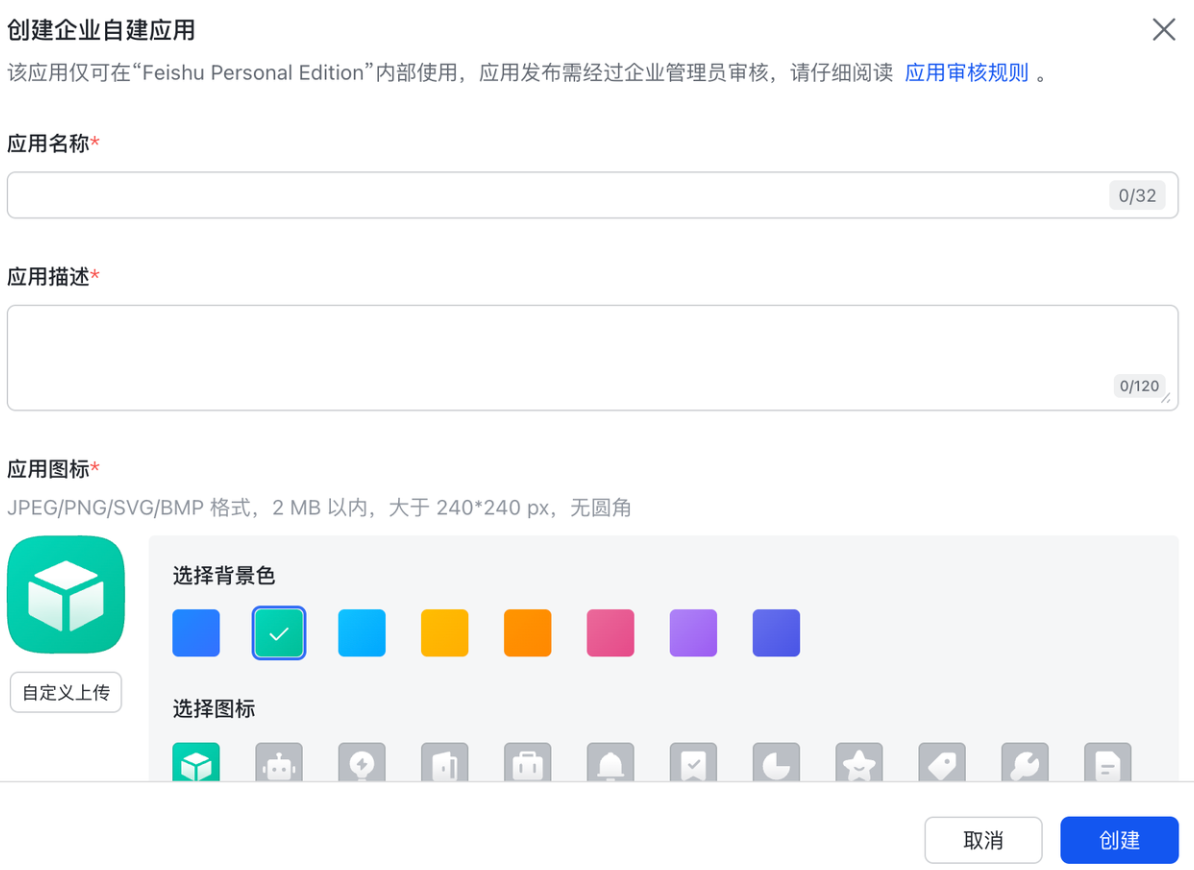Click the 创建 button
The width and height of the screenshot is (1194, 870).
pos(1119,840)
